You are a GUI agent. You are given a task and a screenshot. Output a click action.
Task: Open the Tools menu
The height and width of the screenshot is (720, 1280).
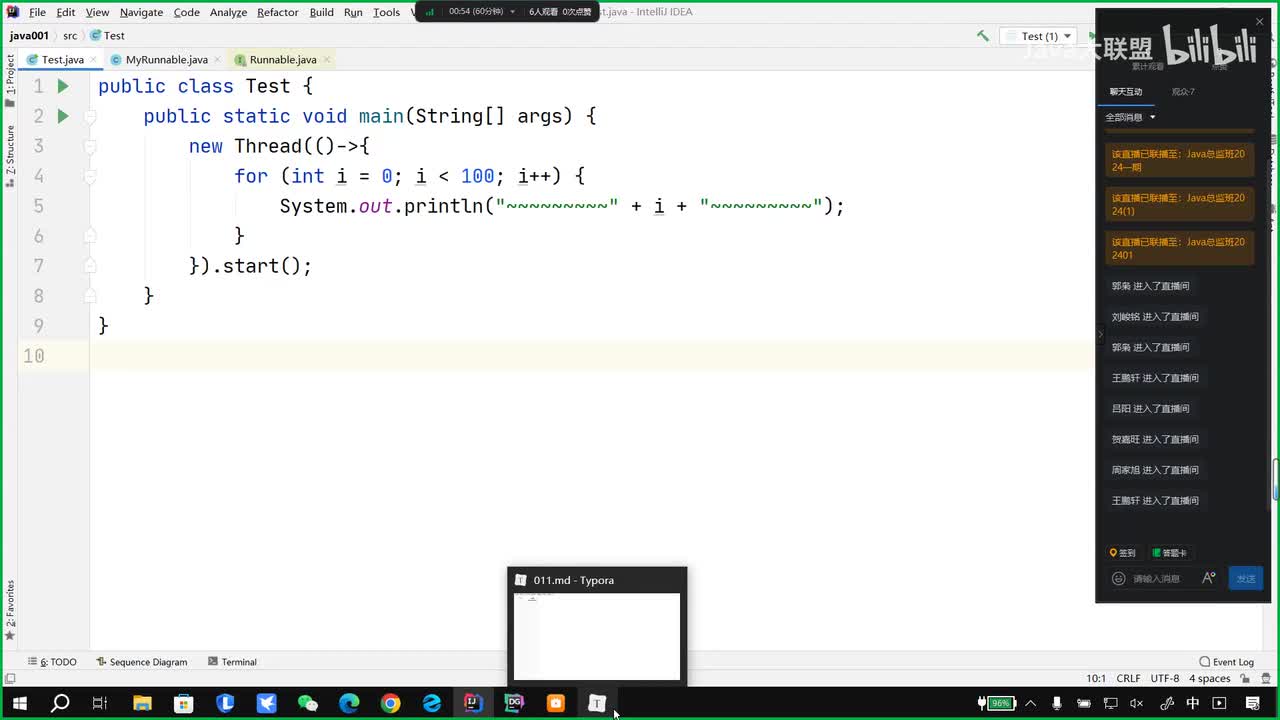pyautogui.click(x=386, y=12)
